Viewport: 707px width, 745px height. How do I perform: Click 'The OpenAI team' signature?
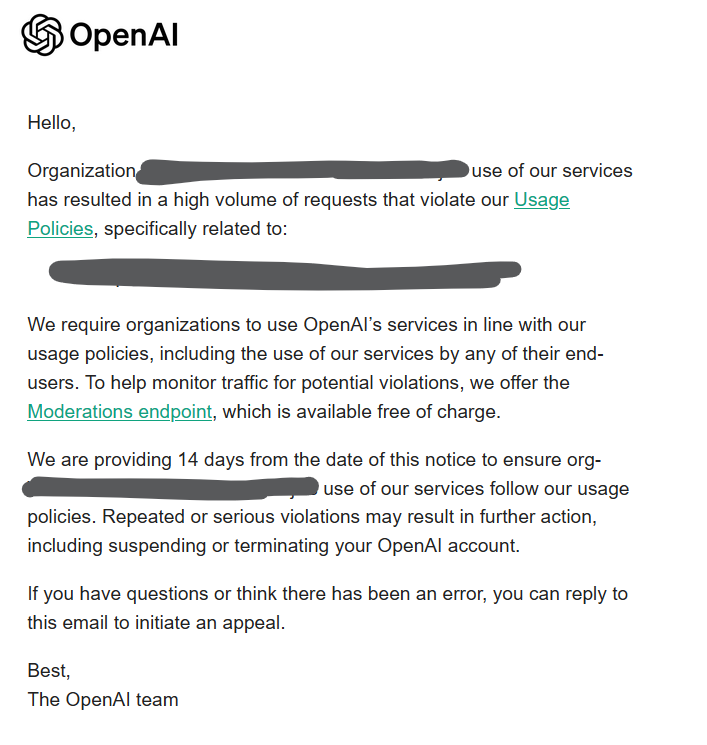(103, 700)
